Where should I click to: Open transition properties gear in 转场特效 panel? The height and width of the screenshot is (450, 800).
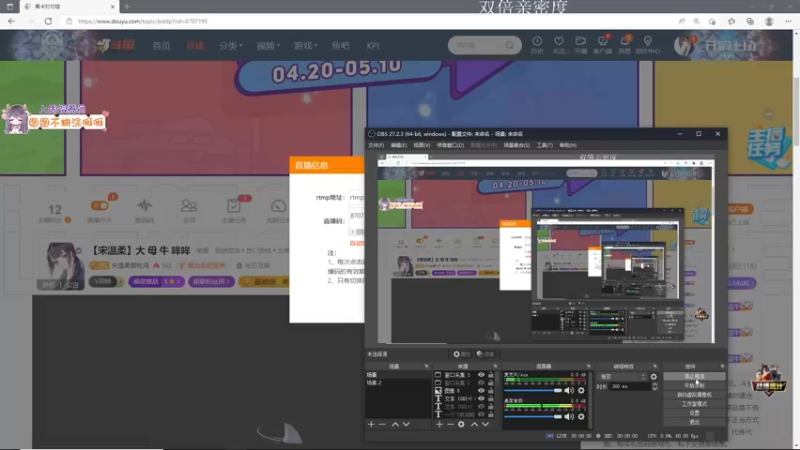tap(654, 377)
